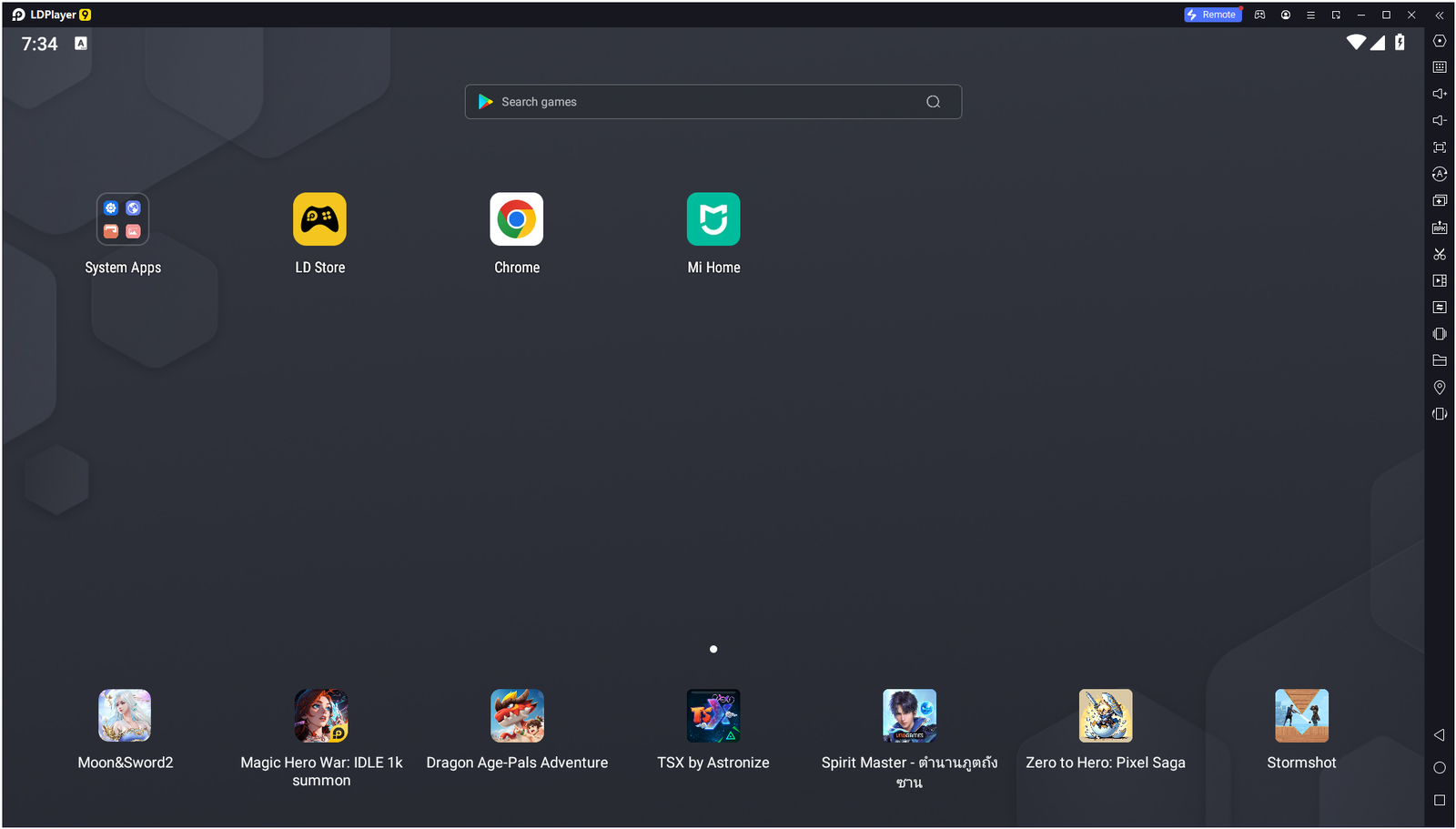Open the virtual location pin icon
1456x829 pixels.
1440,388
